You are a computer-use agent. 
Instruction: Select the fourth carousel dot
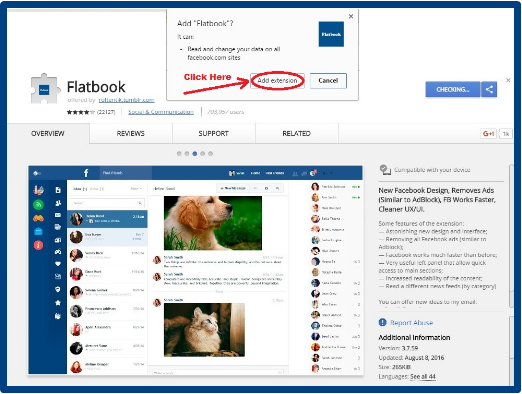pos(202,154)
